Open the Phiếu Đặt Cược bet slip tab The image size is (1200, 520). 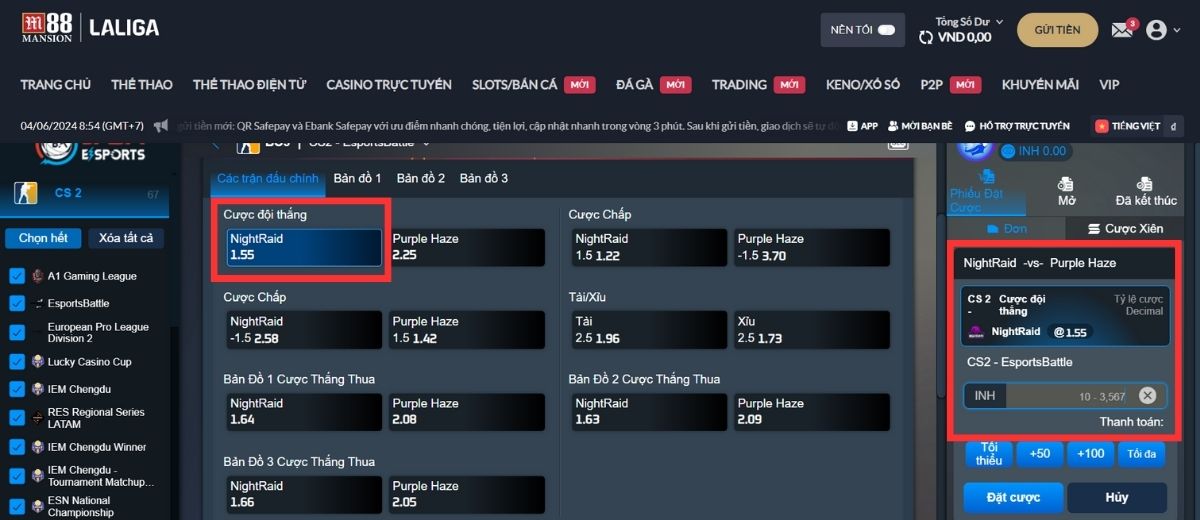(986, 192)
